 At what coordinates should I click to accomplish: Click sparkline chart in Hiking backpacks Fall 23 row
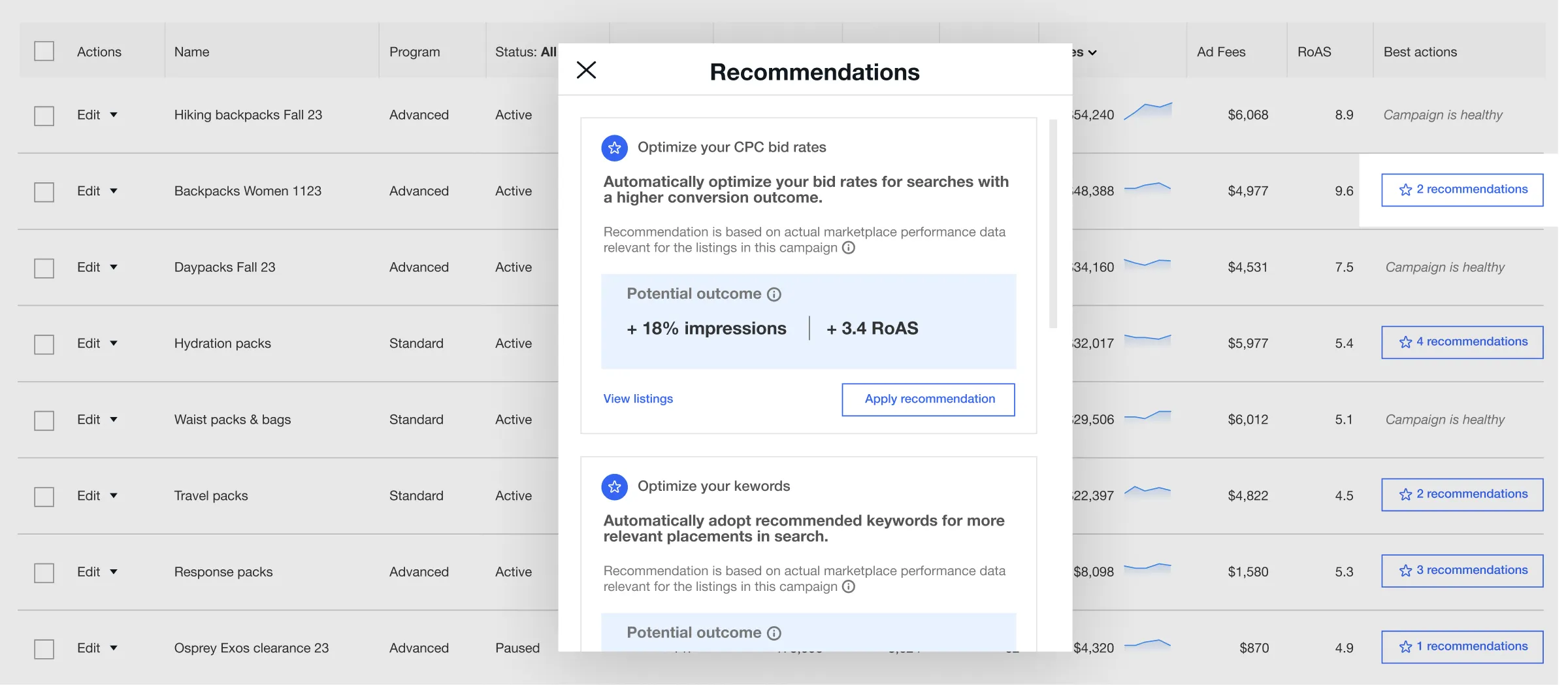point(1147,111)
